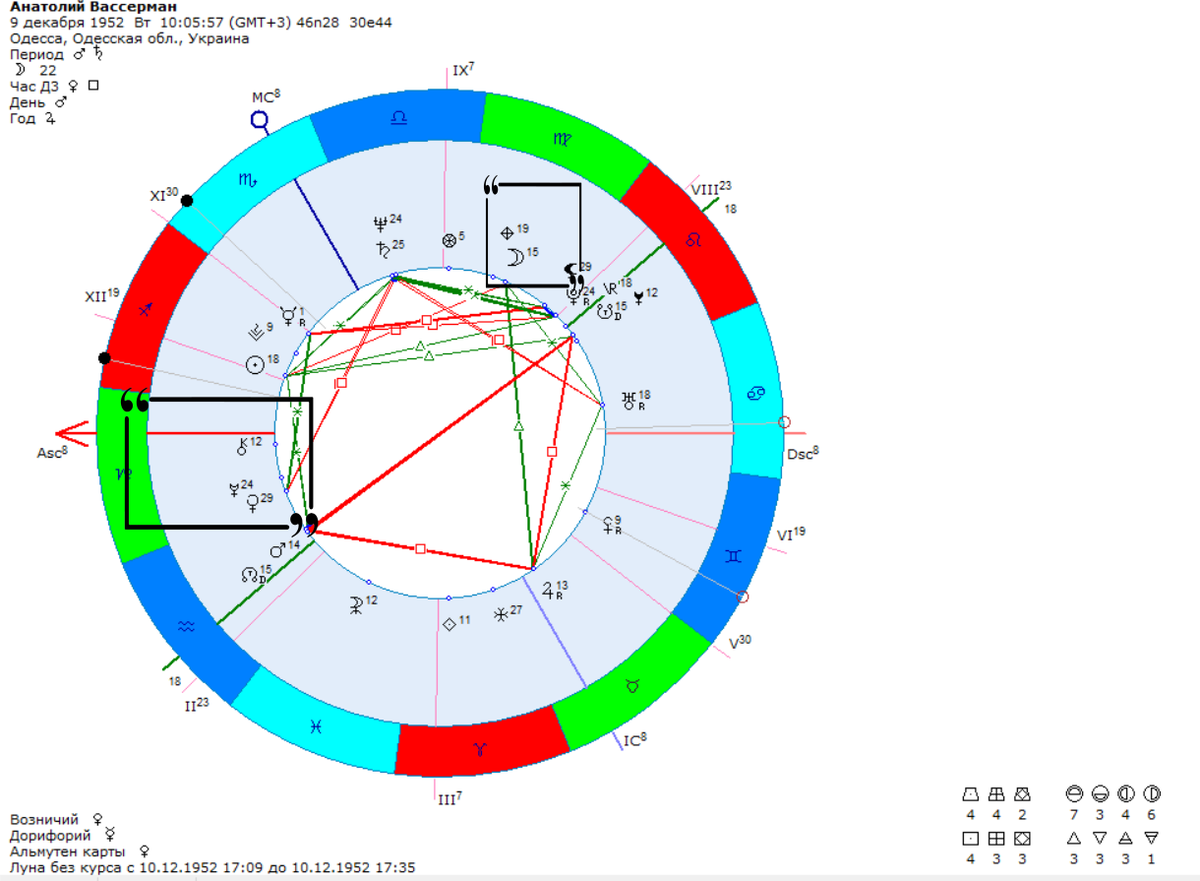Click the Sun glyph marked 18
This screenshot has height=881, width=1200.
click(x=255, y=364)
